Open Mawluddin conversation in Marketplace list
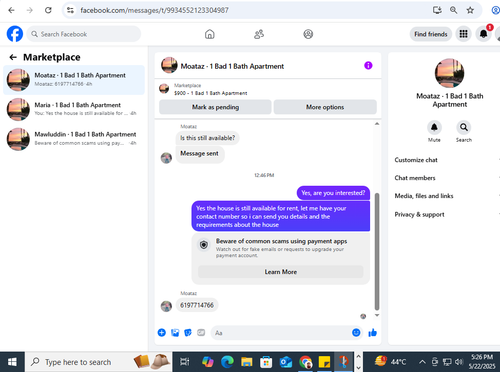 tap(74, 139)
